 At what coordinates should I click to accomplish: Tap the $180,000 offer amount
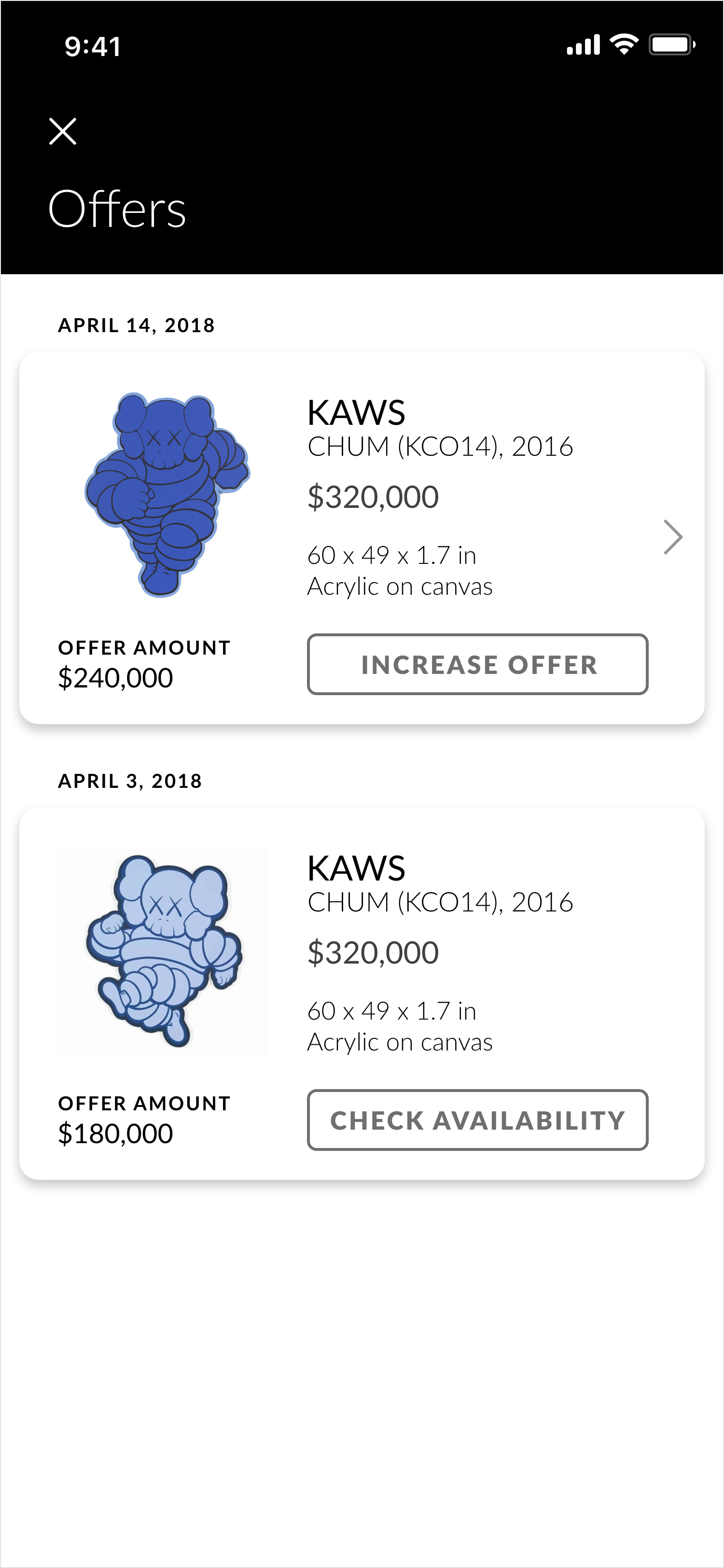tap(115, 1134)
